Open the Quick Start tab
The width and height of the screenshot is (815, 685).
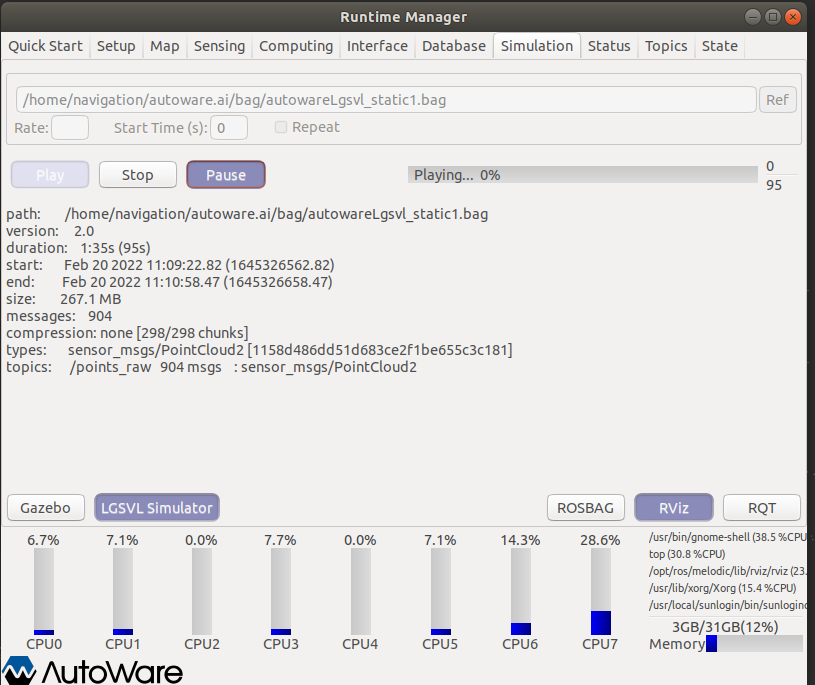click(x=45, y=46)
